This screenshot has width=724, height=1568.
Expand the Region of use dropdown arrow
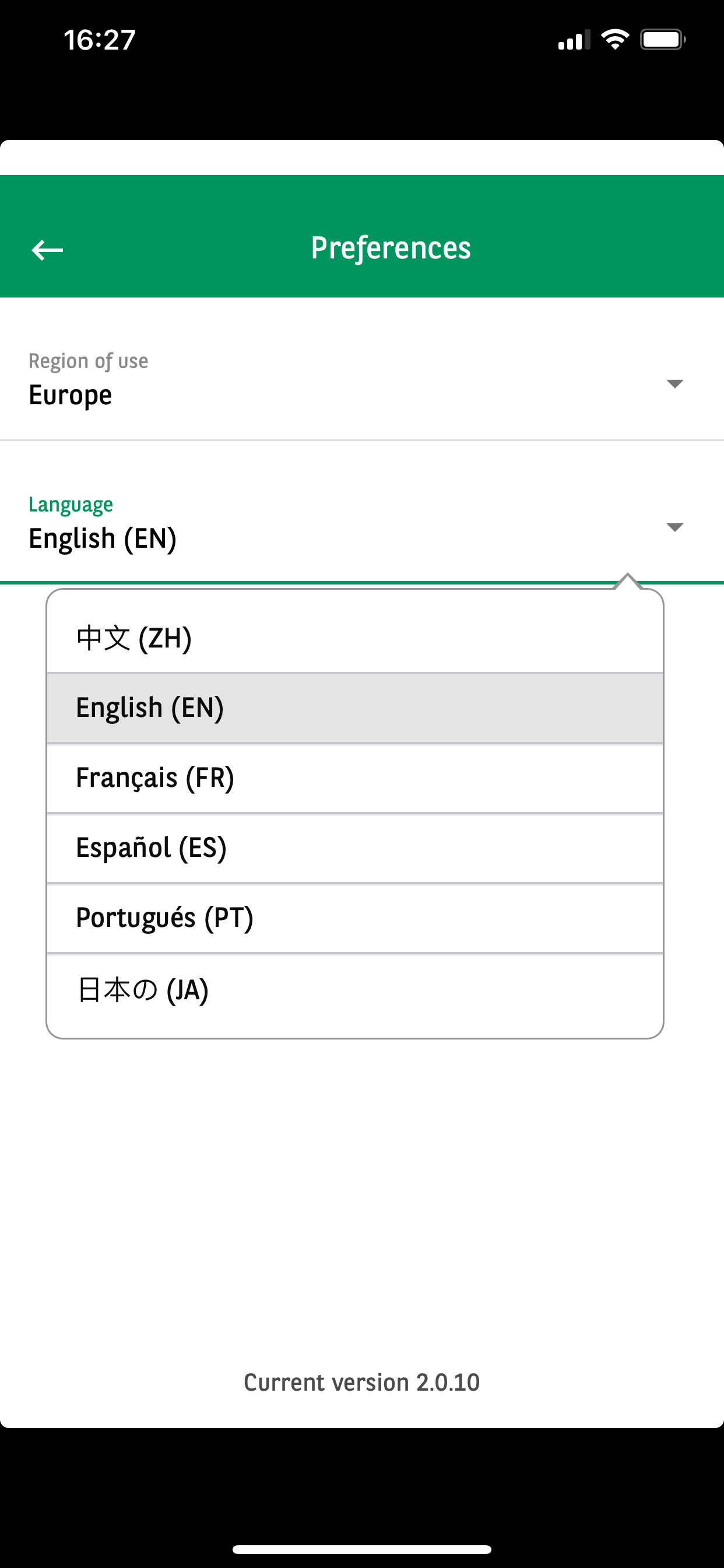coord(674,383)
